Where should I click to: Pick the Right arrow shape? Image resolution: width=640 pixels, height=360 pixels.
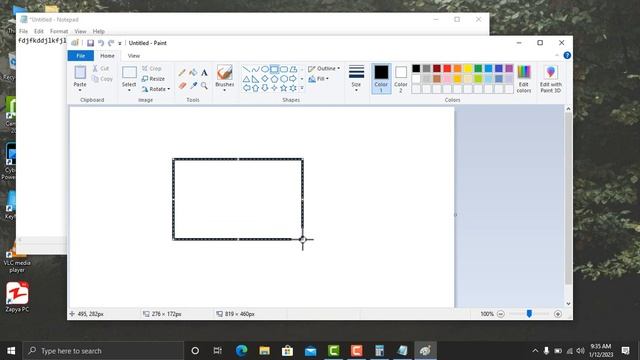(293, 78)
